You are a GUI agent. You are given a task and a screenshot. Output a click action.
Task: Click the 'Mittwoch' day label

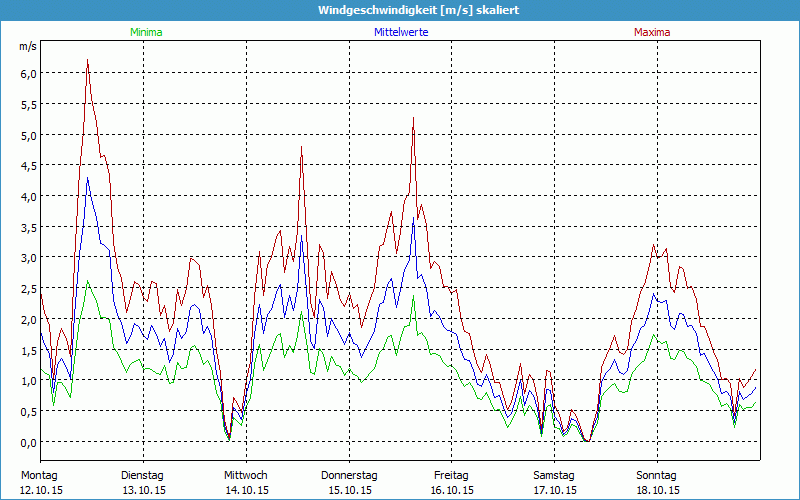246,476
